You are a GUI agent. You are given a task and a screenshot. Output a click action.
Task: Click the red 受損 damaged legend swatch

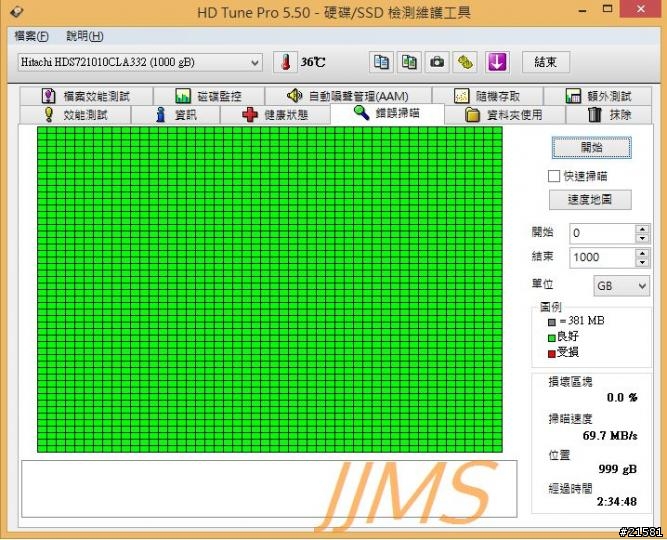coord(552,354)
